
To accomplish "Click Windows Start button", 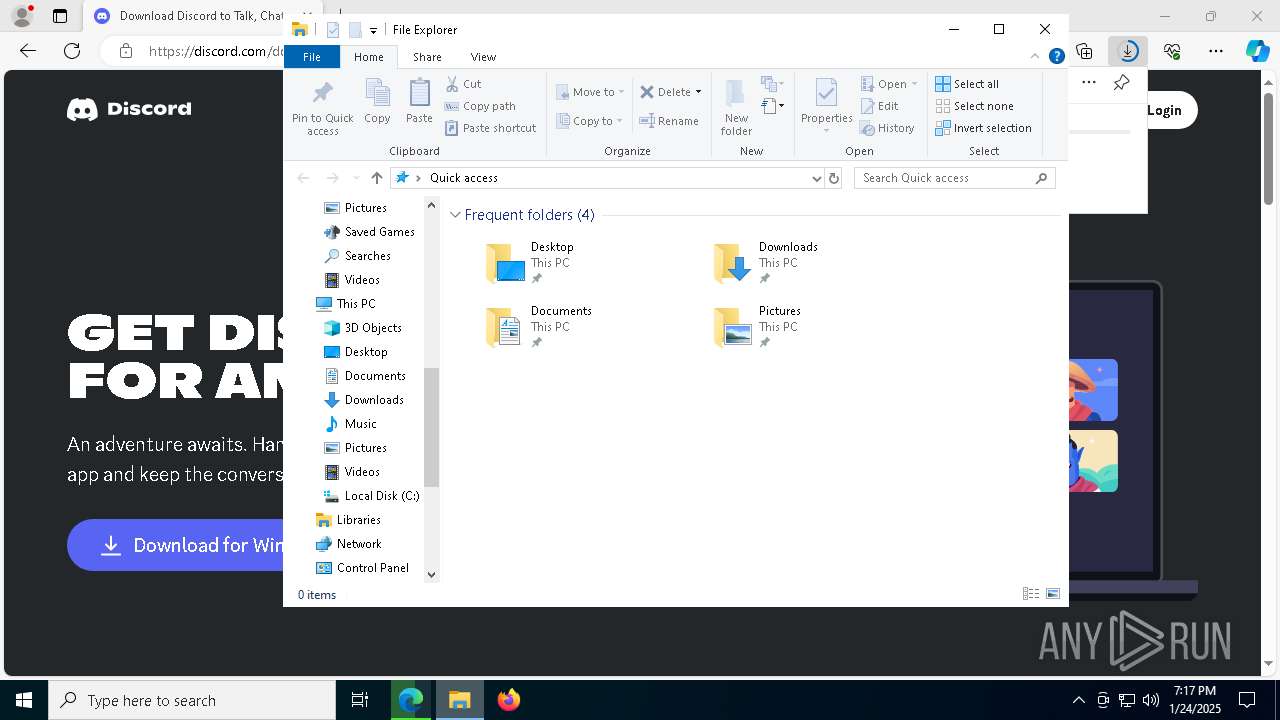I will (x=24, y=700).
